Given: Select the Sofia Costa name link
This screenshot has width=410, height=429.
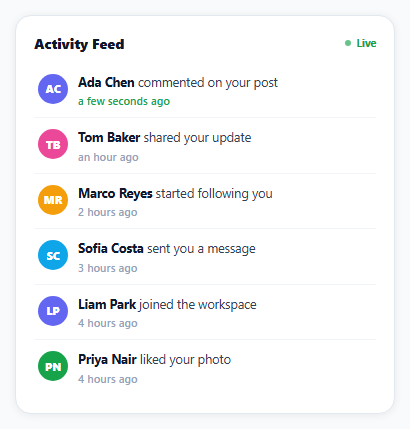Looking at the screenshot, I should point(111,249).
